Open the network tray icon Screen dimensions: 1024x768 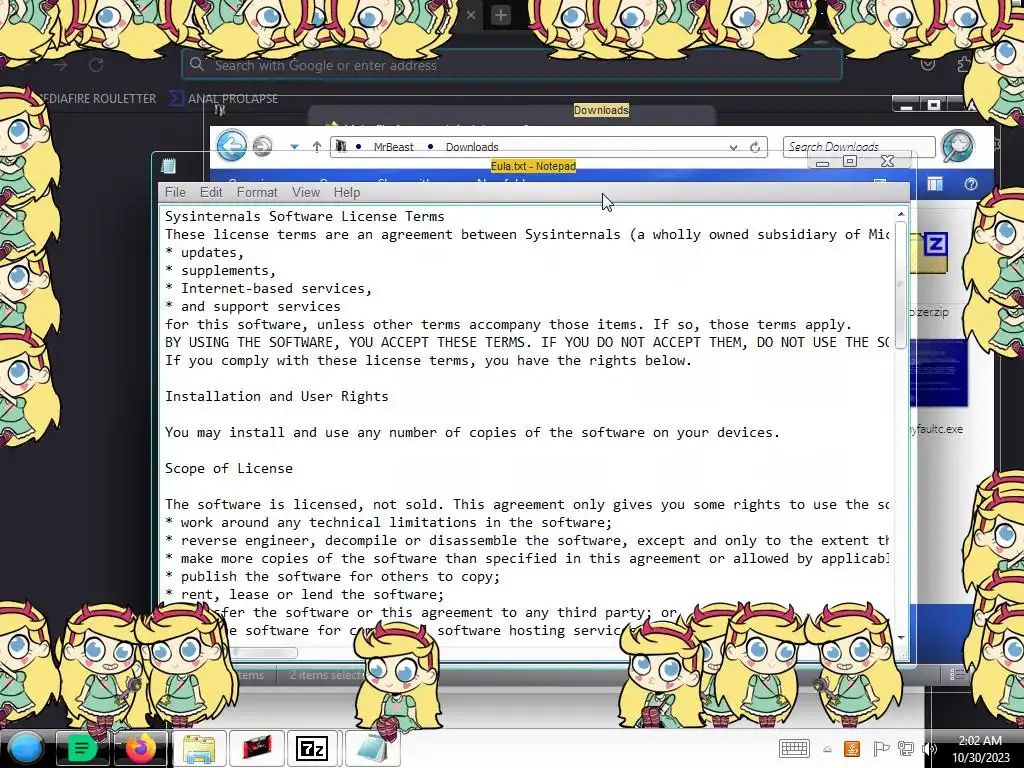tap(906, 749)
